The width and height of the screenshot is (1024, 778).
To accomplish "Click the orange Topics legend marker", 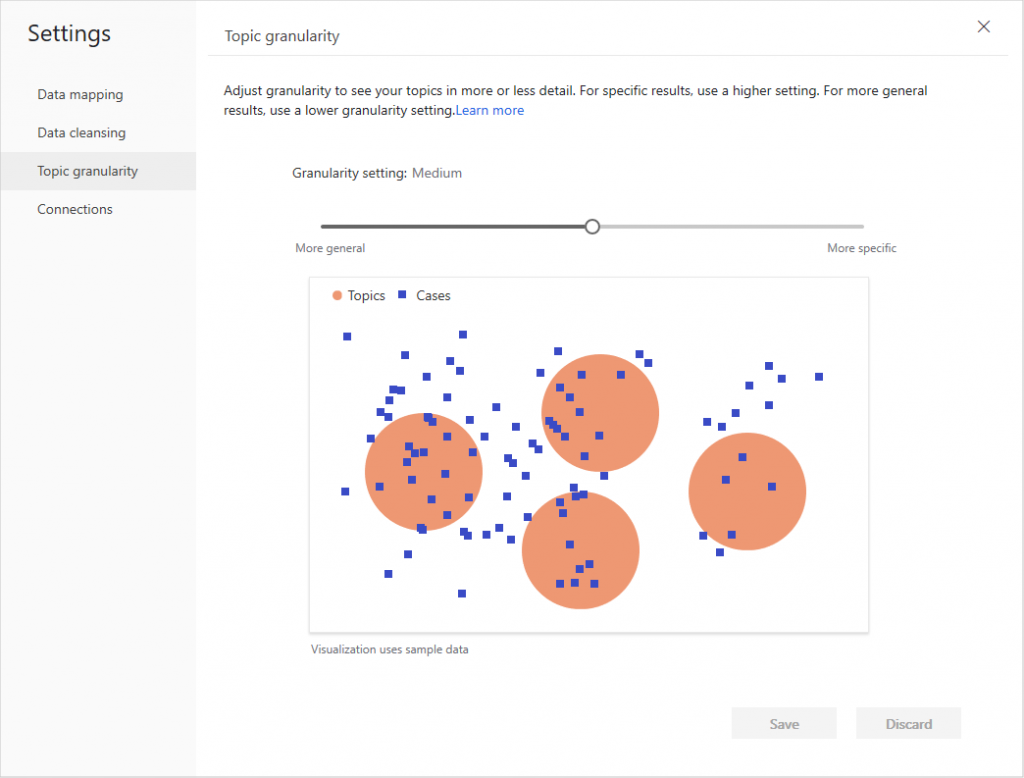I will coord(337,295).
